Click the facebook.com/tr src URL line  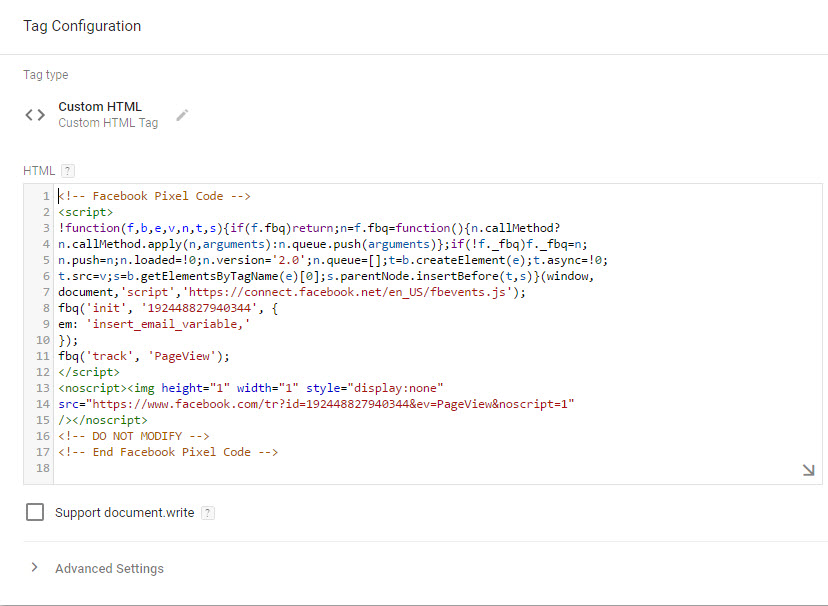(316, 404)
